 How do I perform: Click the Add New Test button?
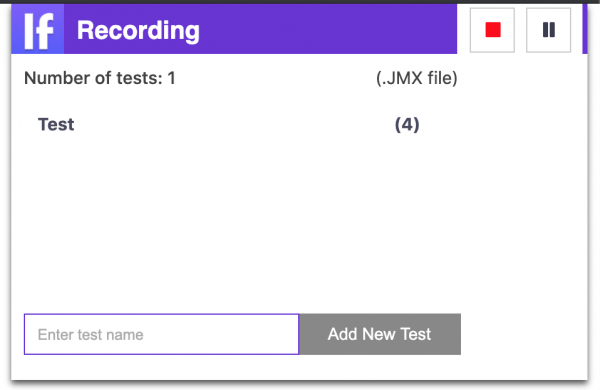tap(380, 334)
